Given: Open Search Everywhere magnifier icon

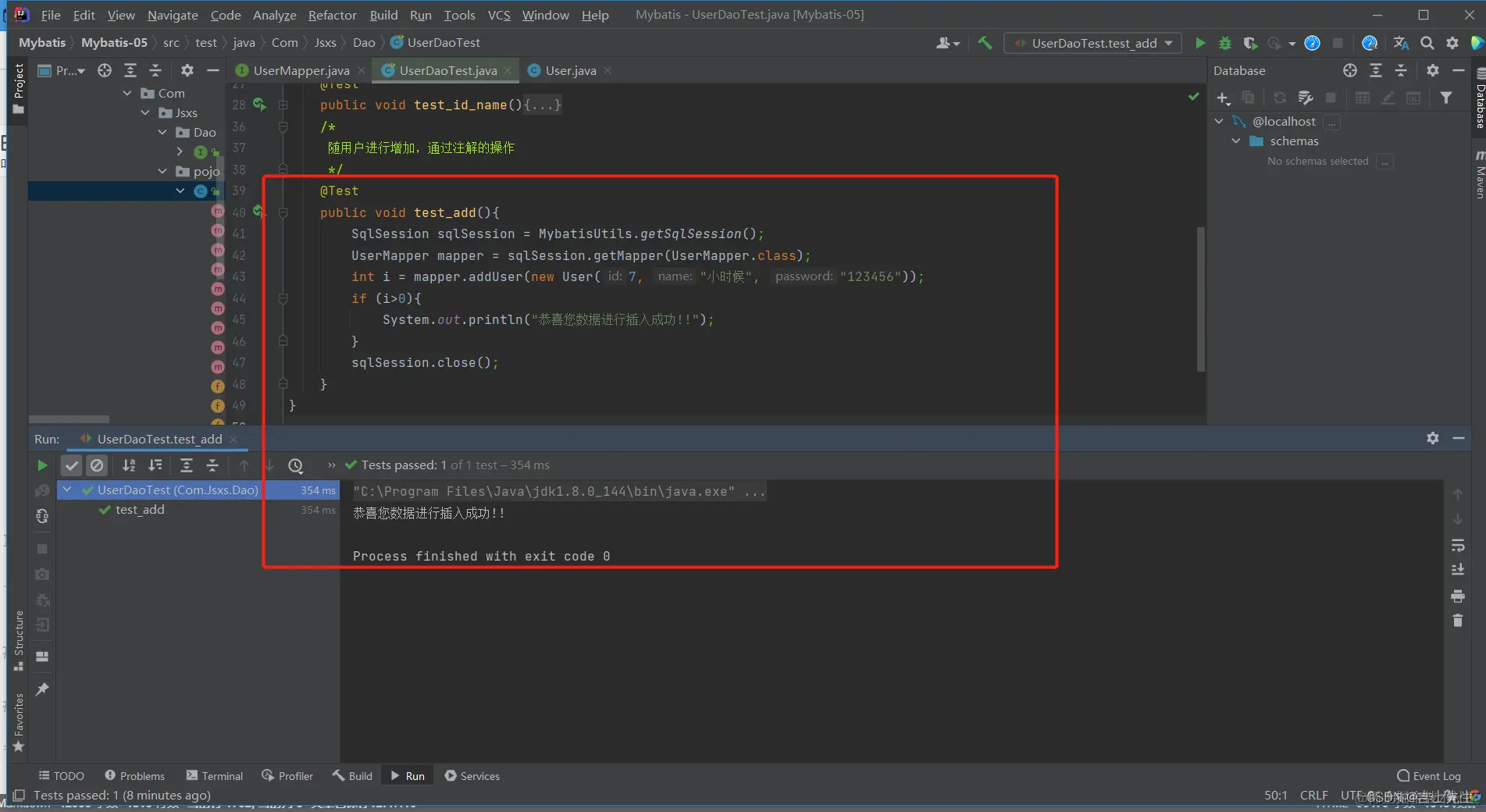Looking at the screenshot, I should [x=1427, y=43].
